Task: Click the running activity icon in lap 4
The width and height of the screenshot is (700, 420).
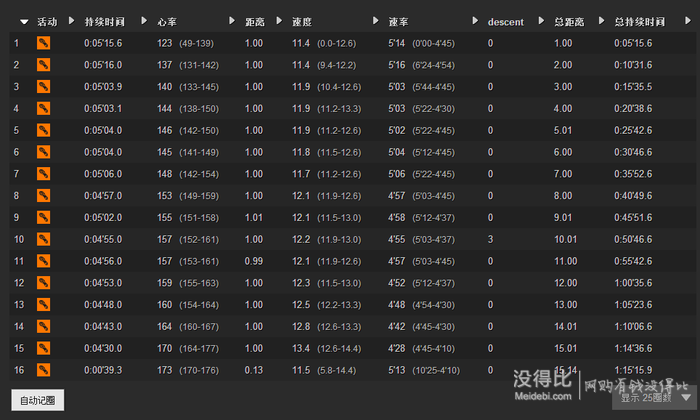Action: [43, 108]
